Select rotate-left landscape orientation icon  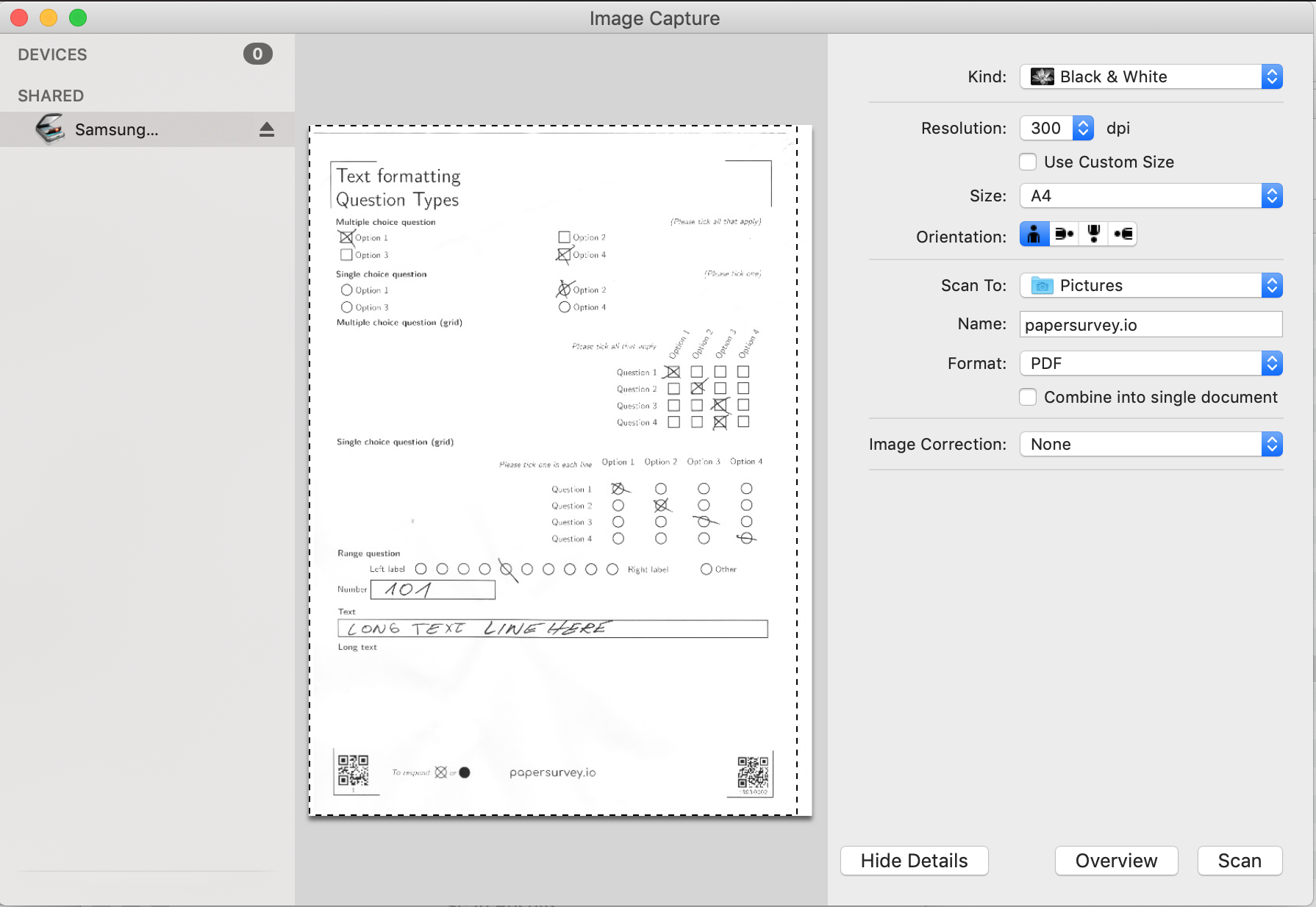(1064, 234)
